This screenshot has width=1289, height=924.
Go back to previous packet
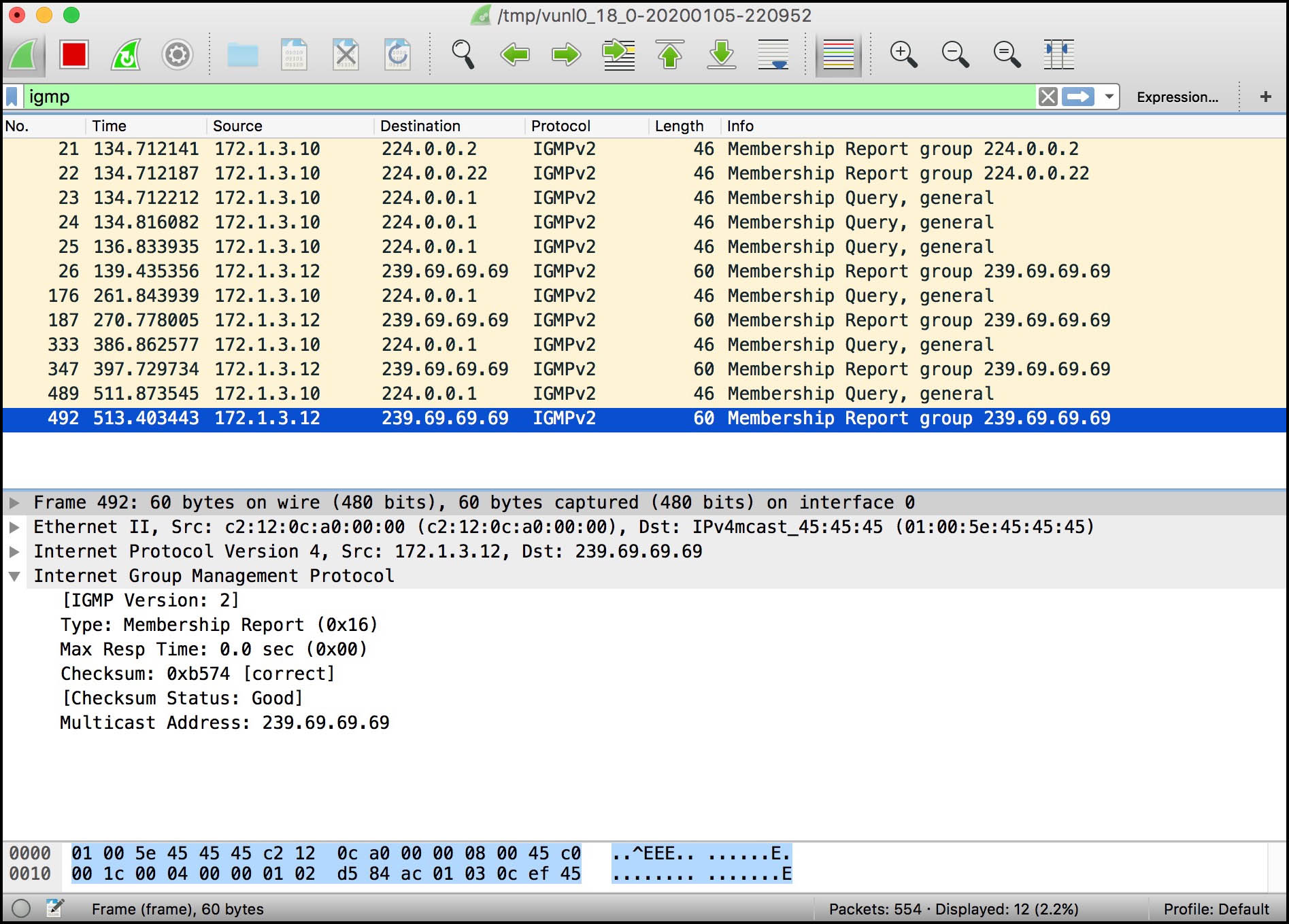[x=515, y=54]
